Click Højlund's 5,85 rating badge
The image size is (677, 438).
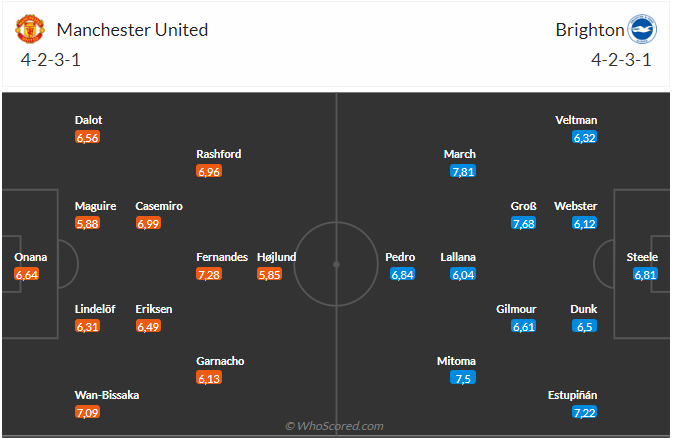(x=269, y=274)
